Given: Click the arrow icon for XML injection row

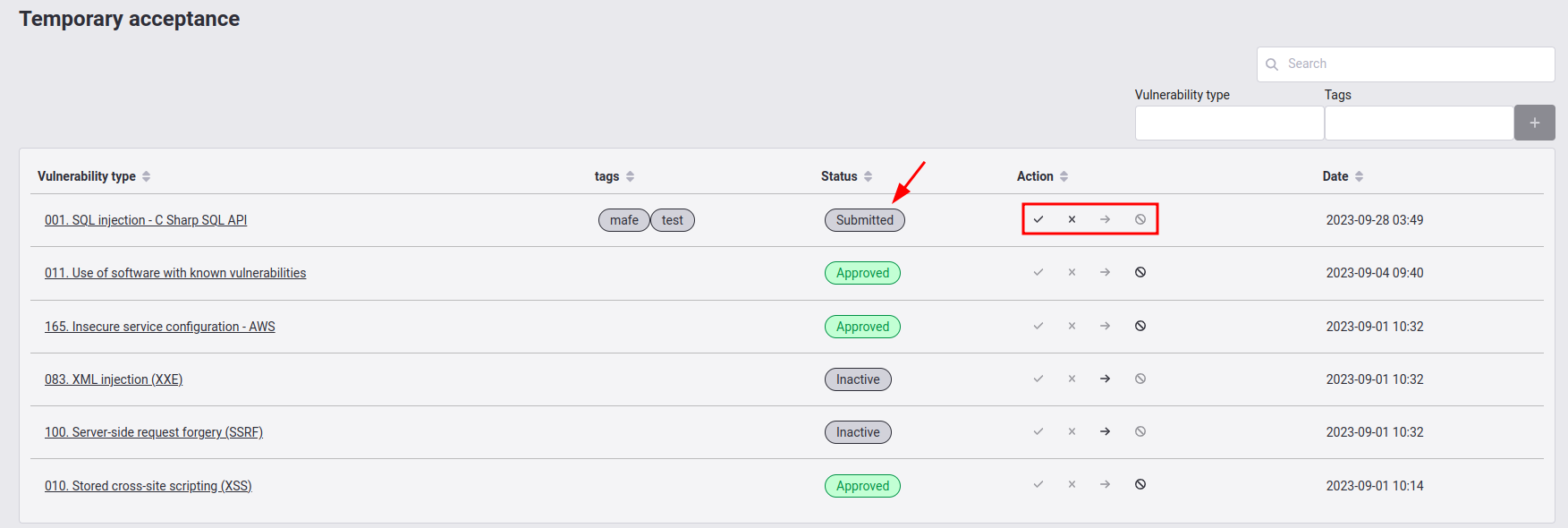Looking at the screenshot, I should [1106, 379].
